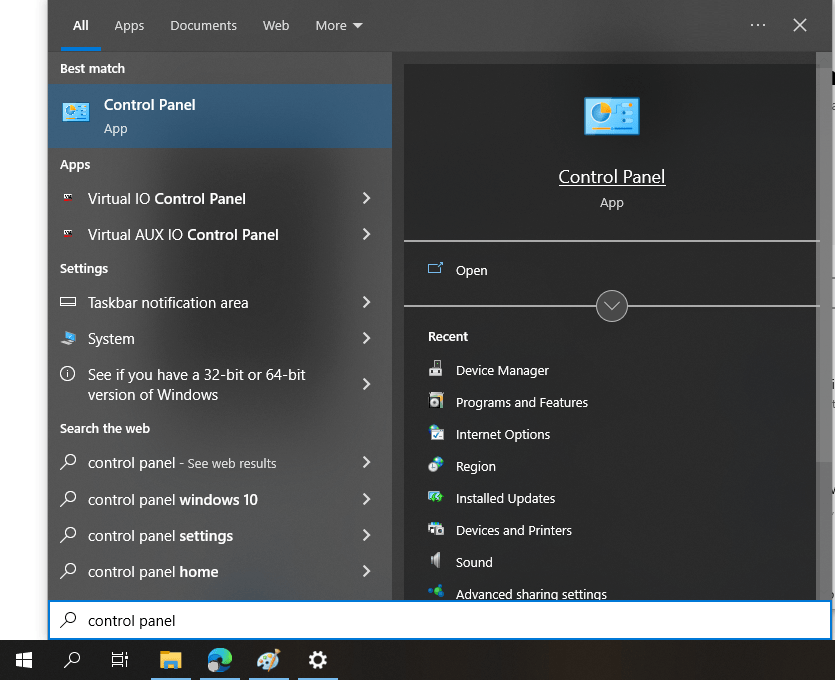Switch to the Documents search tab
The height and width of the screenshot is (680, 835).
coord(203,26)
